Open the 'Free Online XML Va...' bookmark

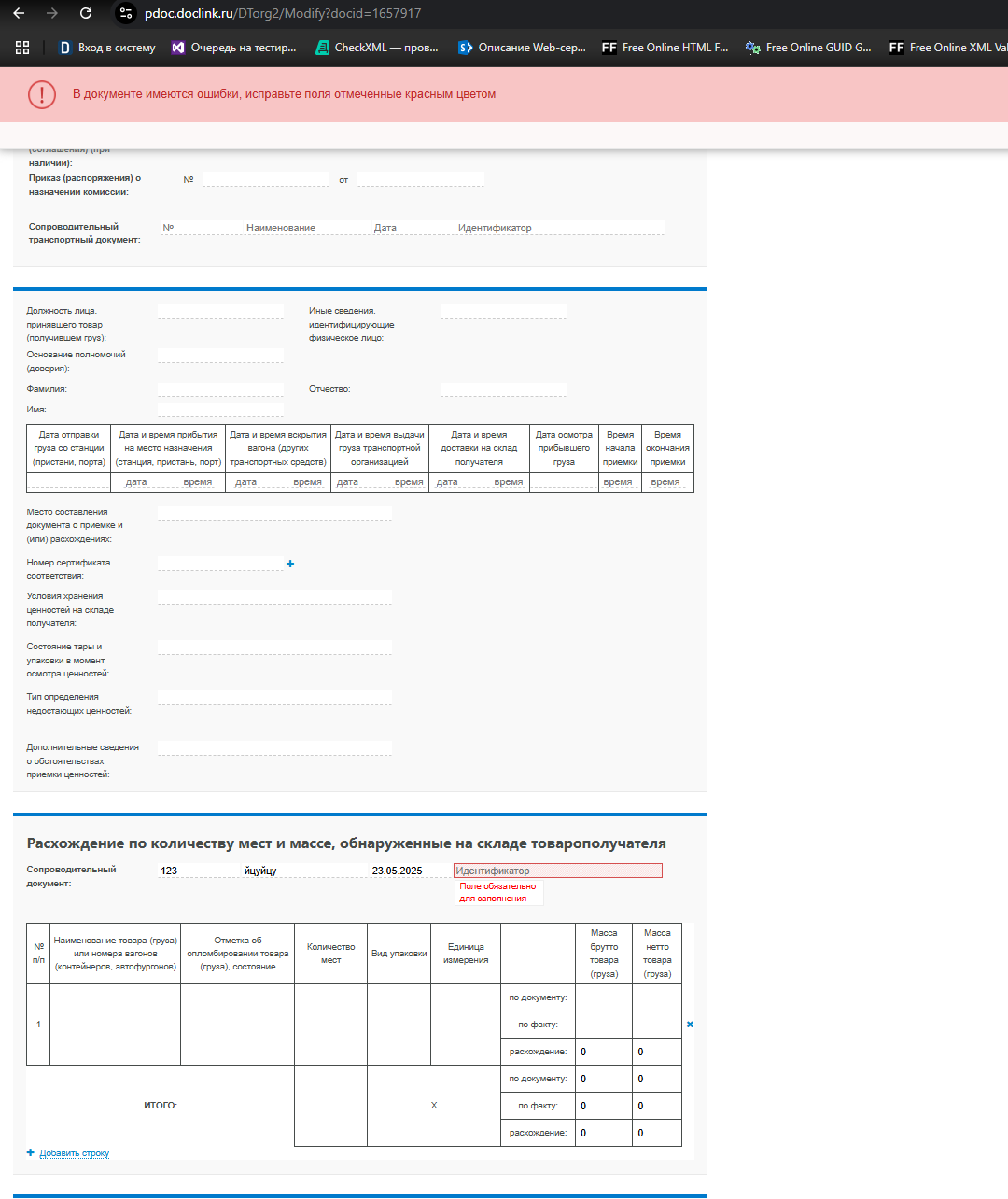tap(947, 48)
